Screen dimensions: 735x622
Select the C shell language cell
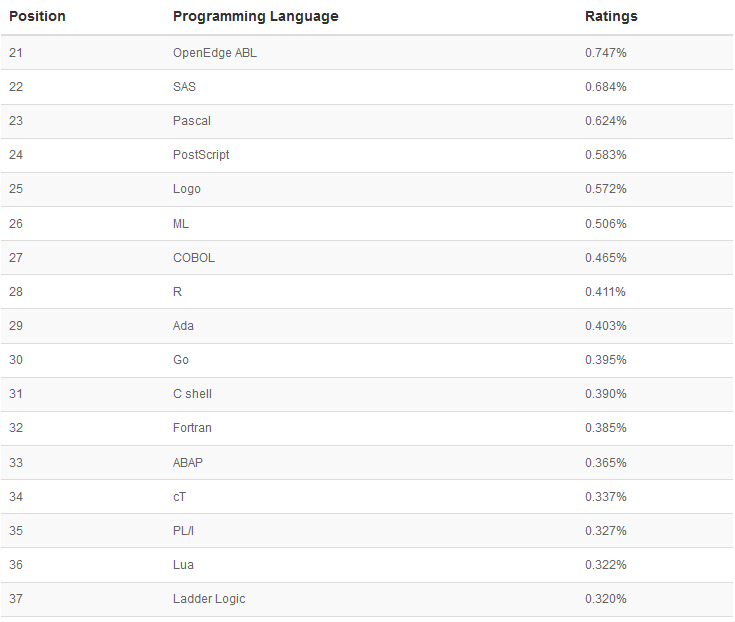(x=192, y=394)
